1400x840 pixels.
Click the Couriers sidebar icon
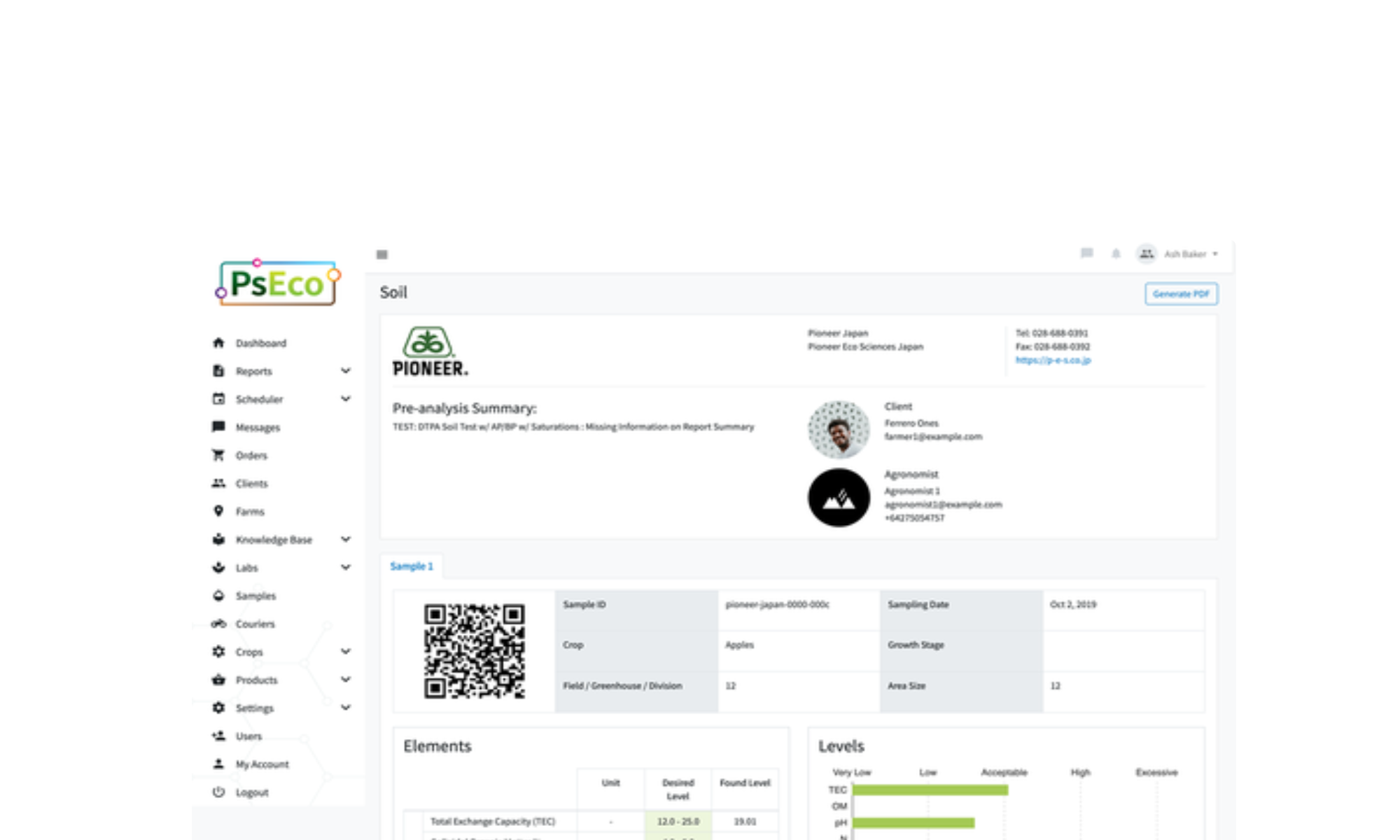pyautogui.click(x=218, y=624)
